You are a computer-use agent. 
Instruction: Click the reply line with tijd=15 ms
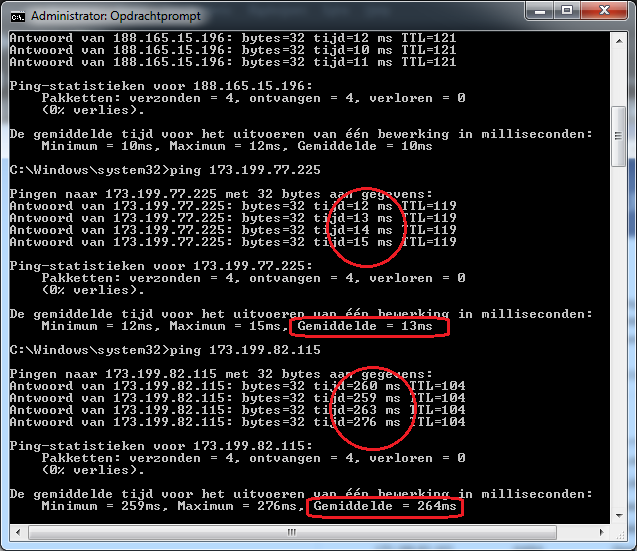coord(233,242)
